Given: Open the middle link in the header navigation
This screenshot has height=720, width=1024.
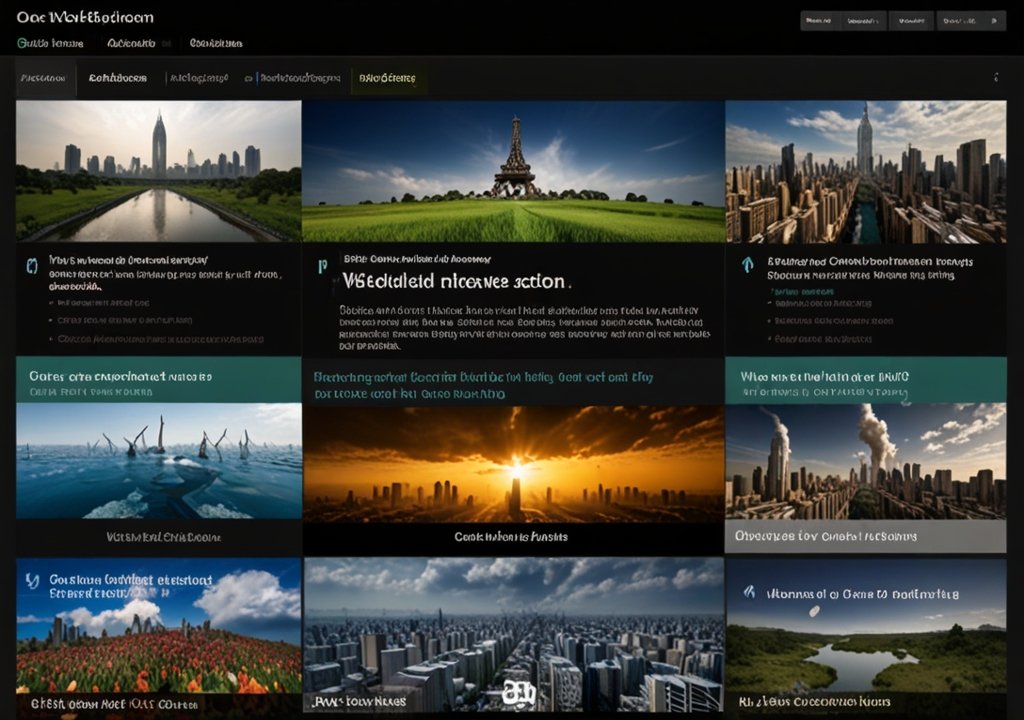Looking at the screenshot, I should pos(131,43).
